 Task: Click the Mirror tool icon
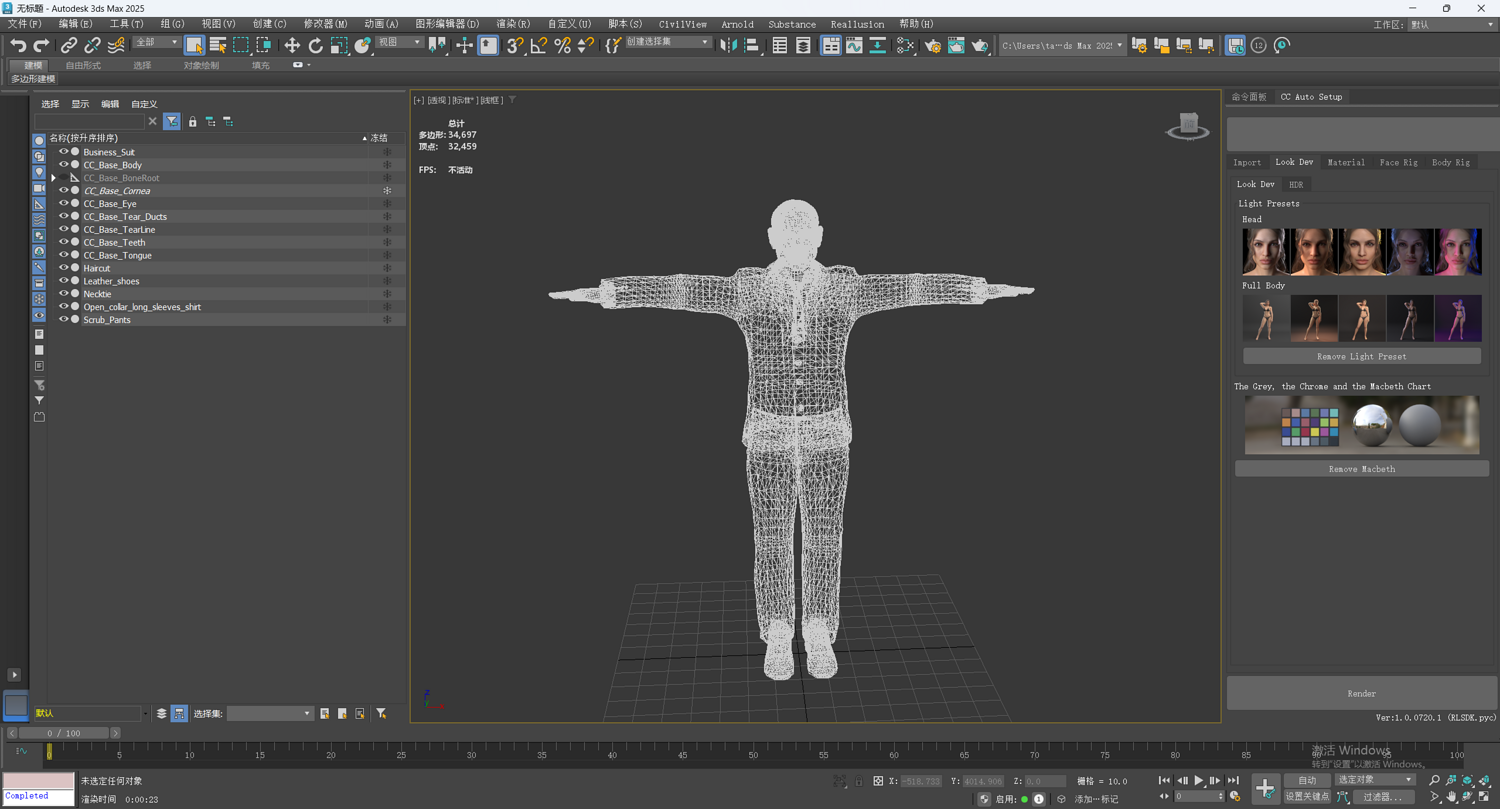coord(728,45)
